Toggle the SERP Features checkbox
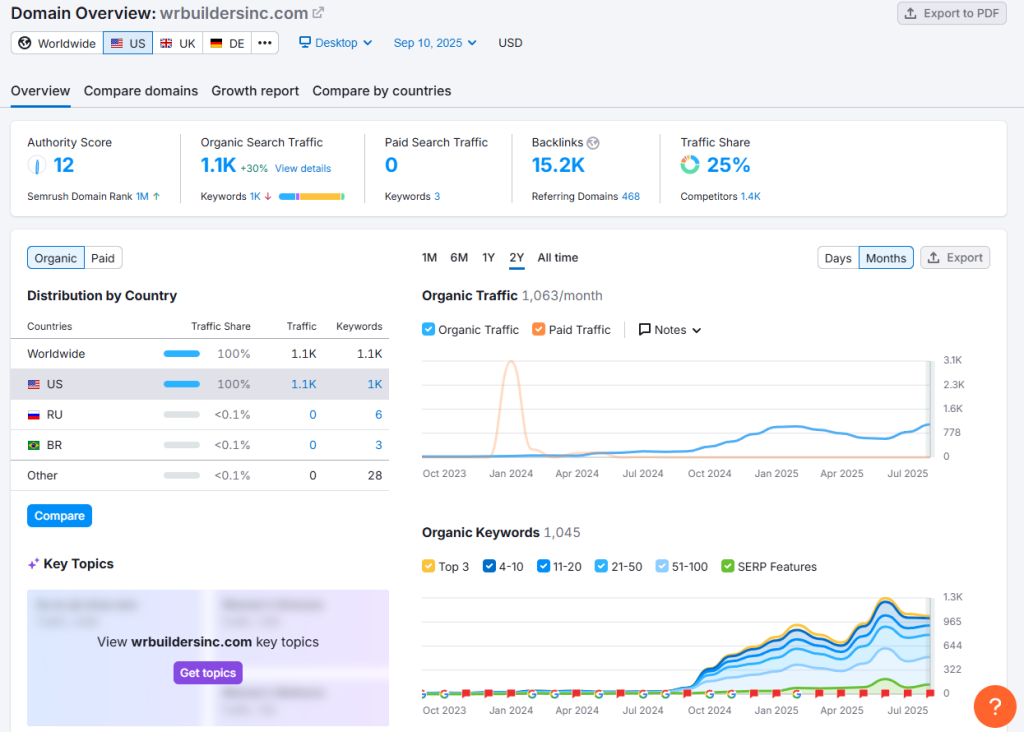The image size is (1024, 732). coord(728,566)
